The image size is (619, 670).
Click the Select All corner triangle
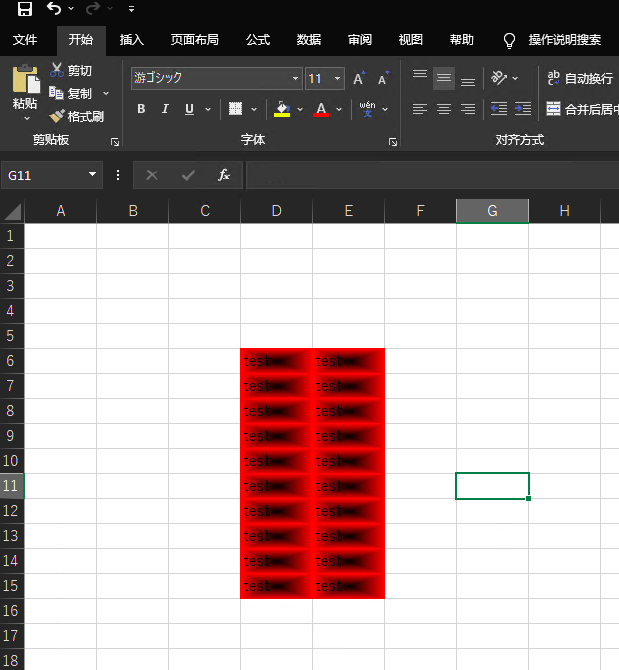click(12, 212)
